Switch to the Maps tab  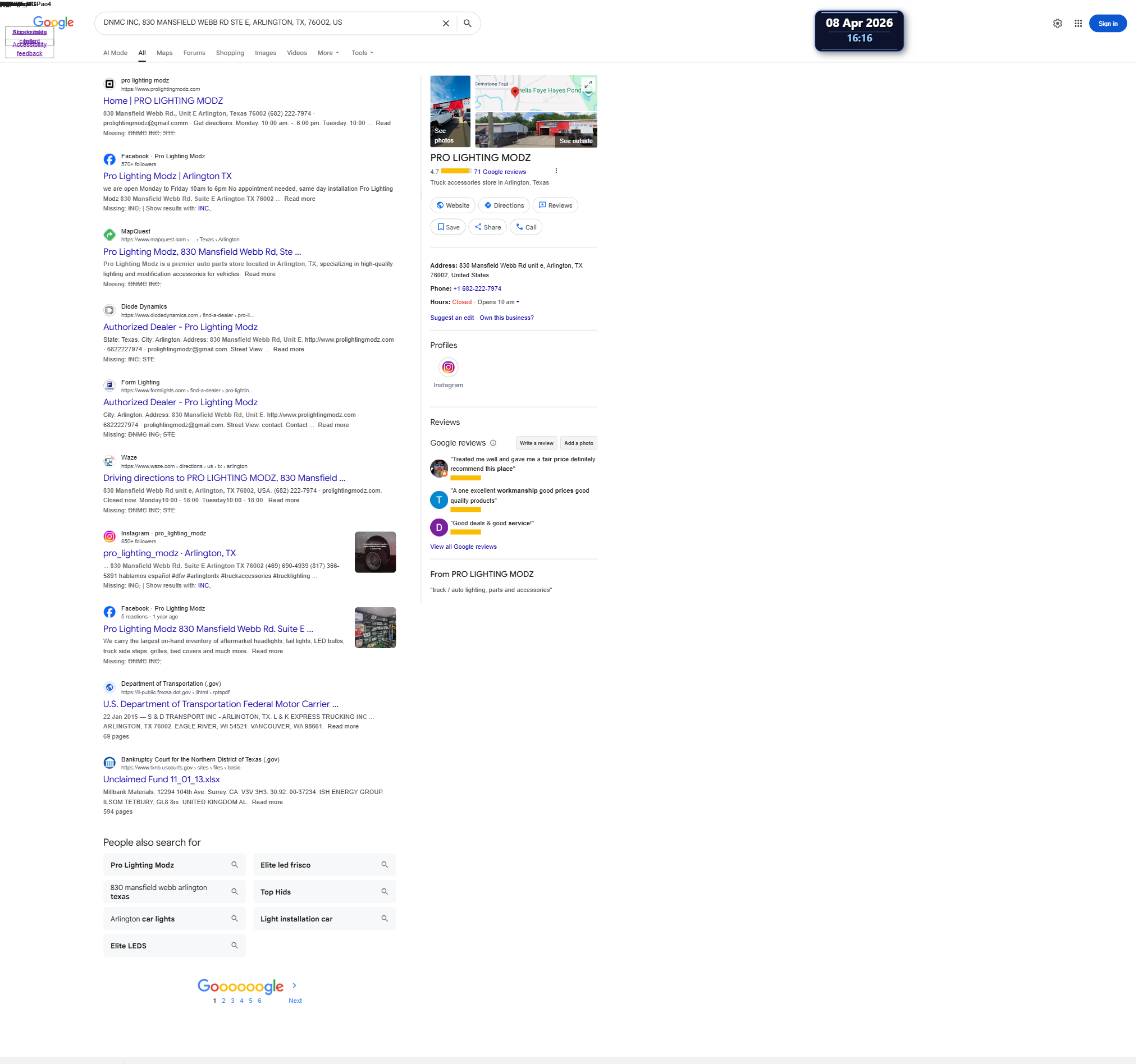pos(166,53)
